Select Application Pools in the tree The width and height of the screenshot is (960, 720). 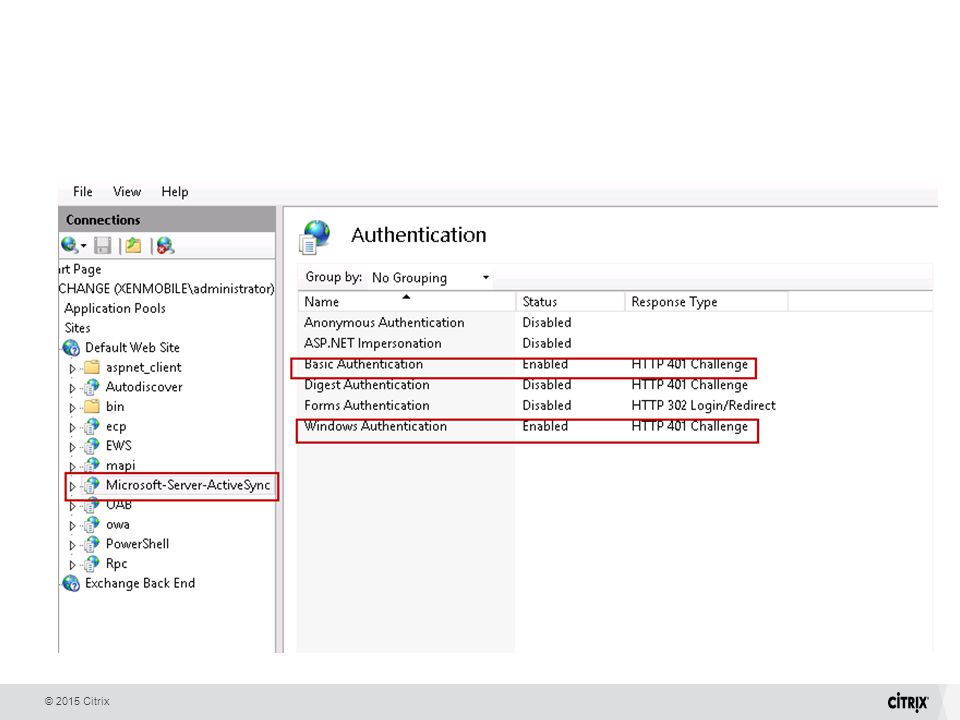pos(115,308)
